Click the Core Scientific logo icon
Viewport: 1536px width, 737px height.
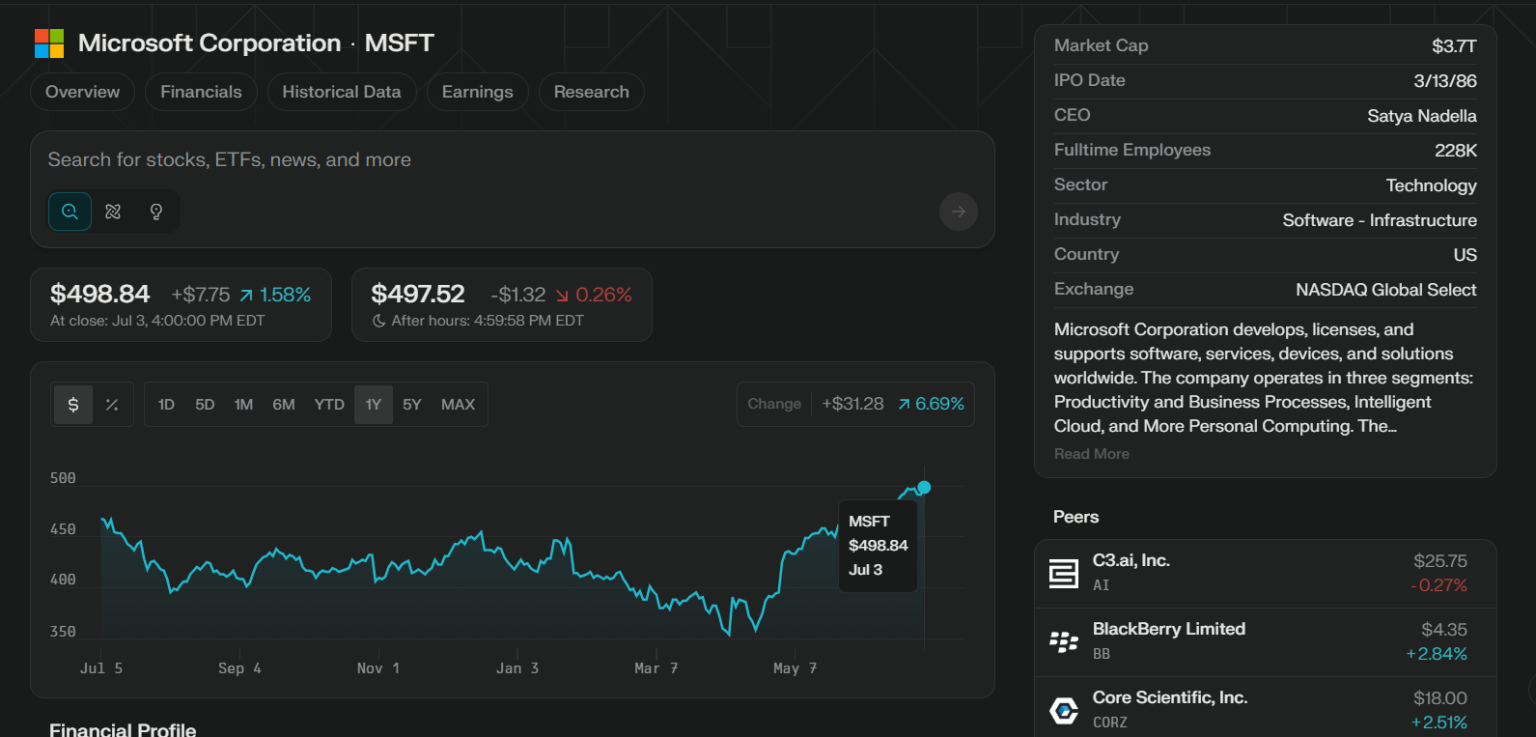pos(1063,710)
